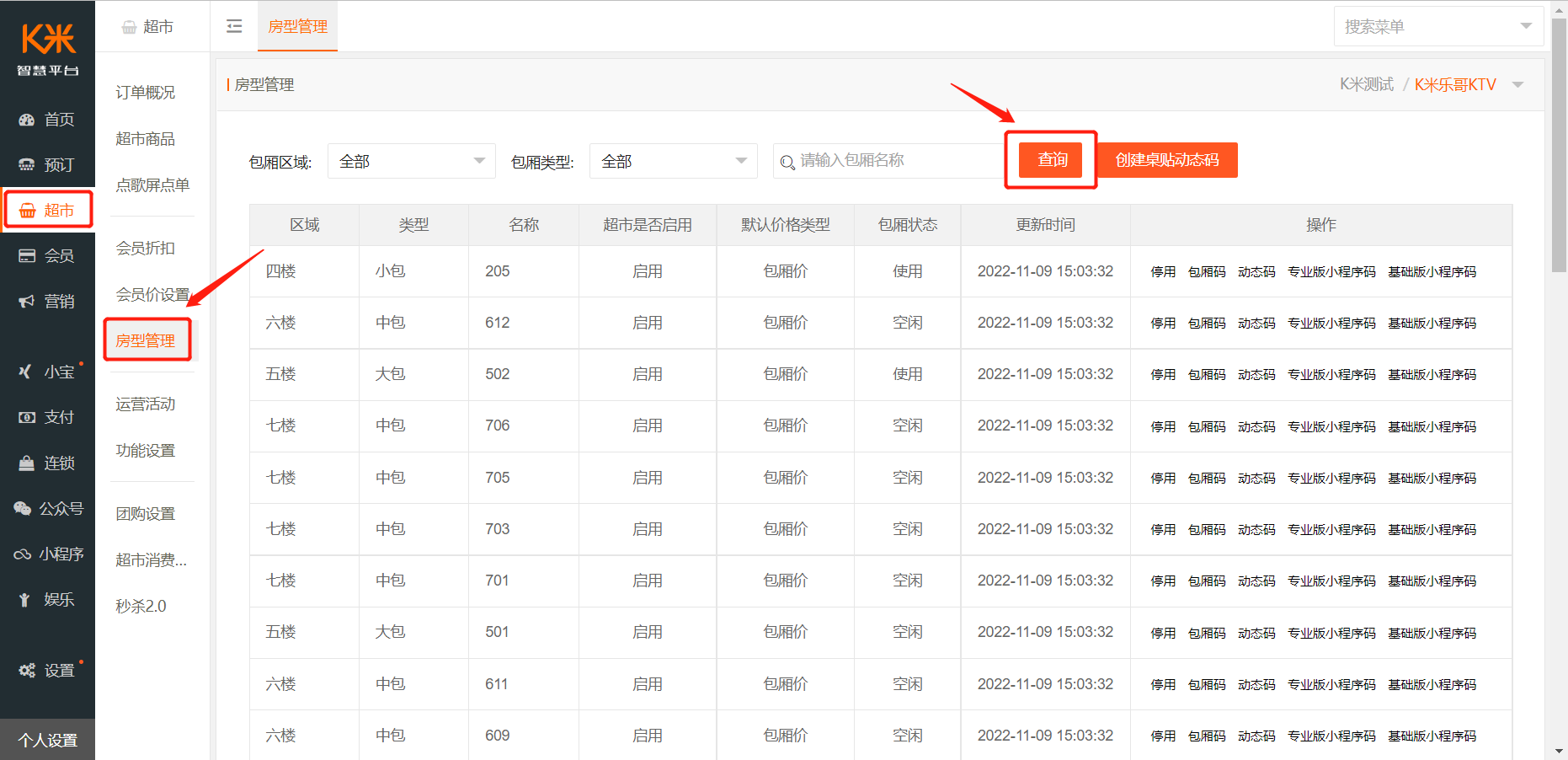Open 个人设置 at sidebar bottom
Screen dimensions: 1568x760
point(48,740)
